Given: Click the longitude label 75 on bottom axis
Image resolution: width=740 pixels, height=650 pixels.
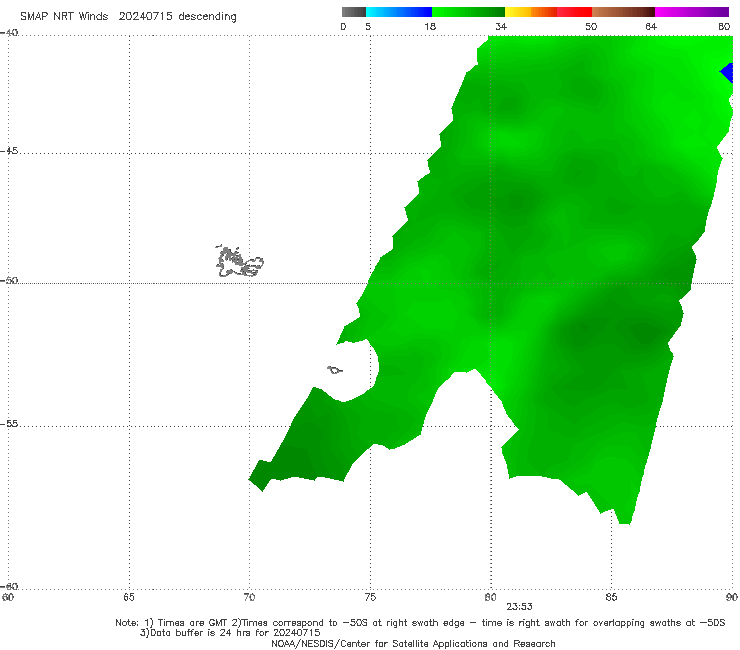Looking at the screenshot, I should point(370,597).
